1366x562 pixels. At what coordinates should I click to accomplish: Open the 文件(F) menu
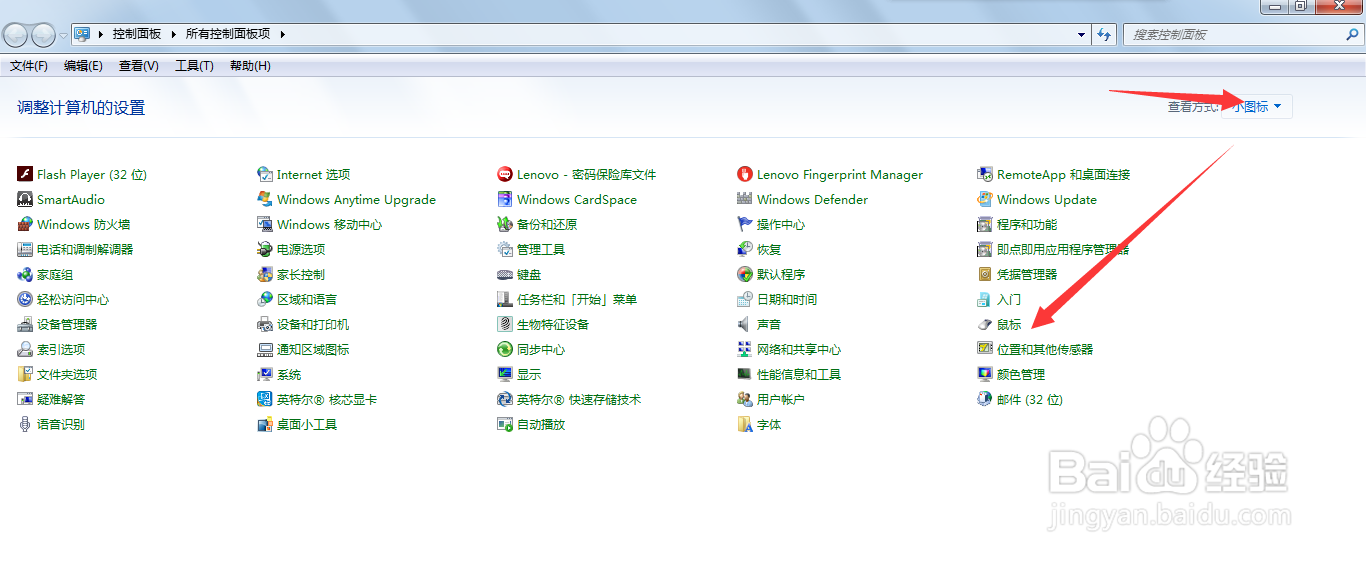pos(29,66)
